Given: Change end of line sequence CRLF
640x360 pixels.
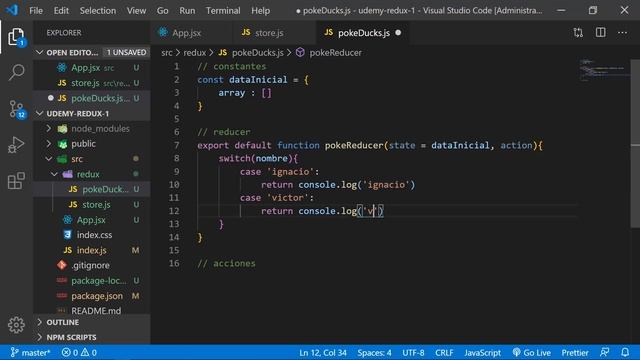Looking at the screenshot, I should pyautogui.click(x=444, y=352).
